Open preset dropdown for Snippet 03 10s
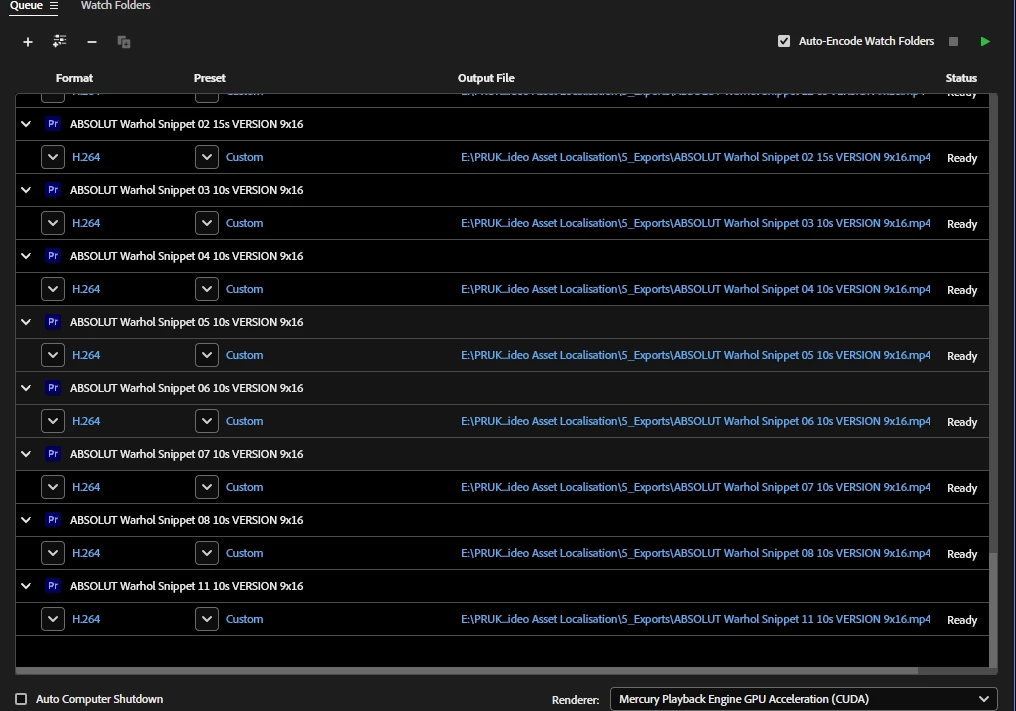Screen dimensions: 1016x711 [207, 223]
